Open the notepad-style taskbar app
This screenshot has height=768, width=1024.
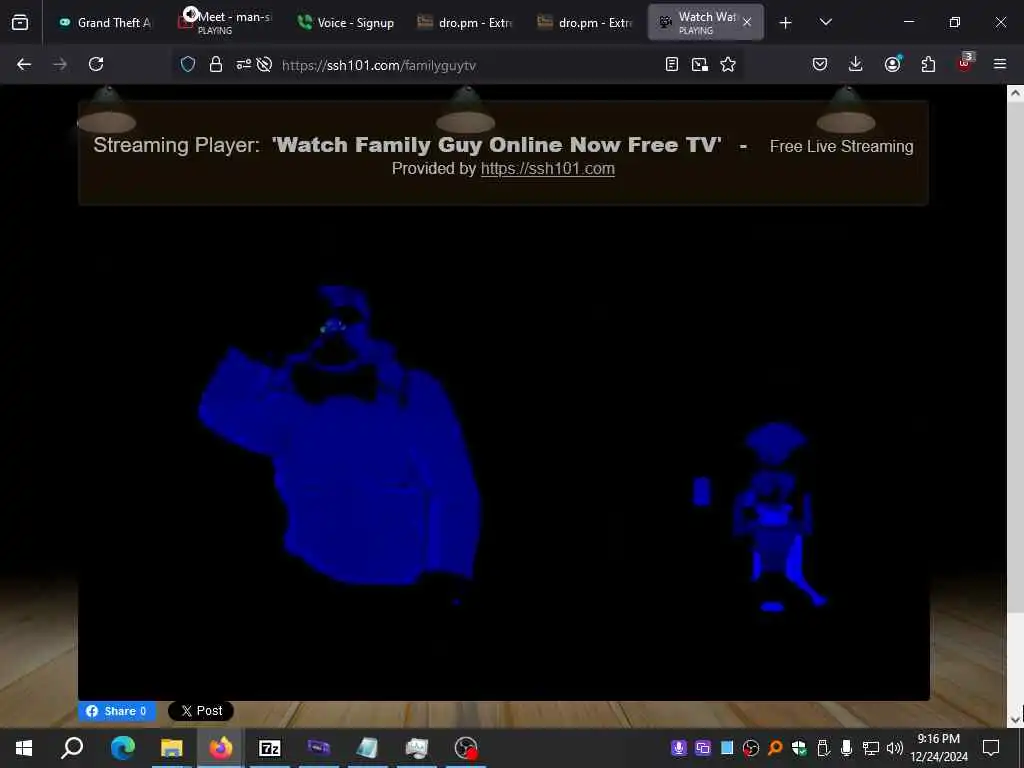point(368,747)
